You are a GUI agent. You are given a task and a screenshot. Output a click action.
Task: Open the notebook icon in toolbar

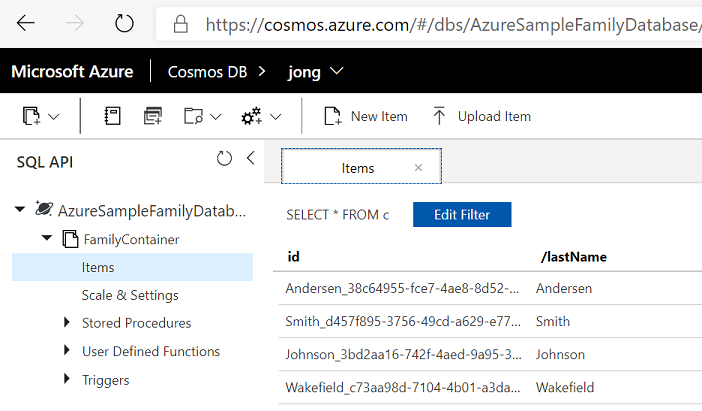[x=114, y=117]
